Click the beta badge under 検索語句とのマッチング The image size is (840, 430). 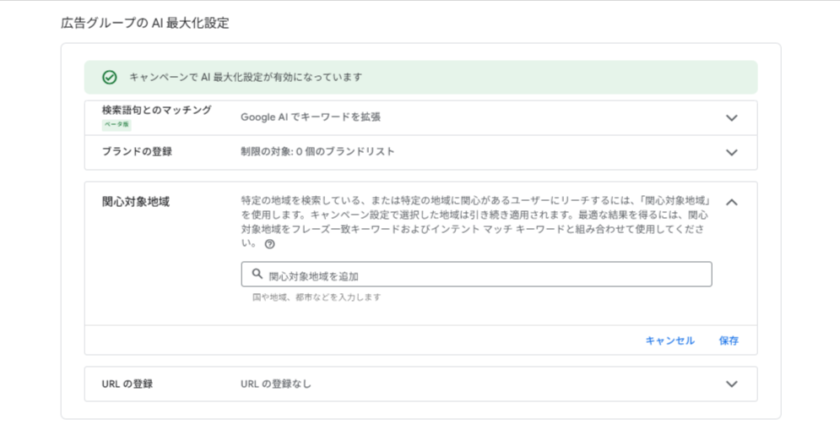pos(117,125)
